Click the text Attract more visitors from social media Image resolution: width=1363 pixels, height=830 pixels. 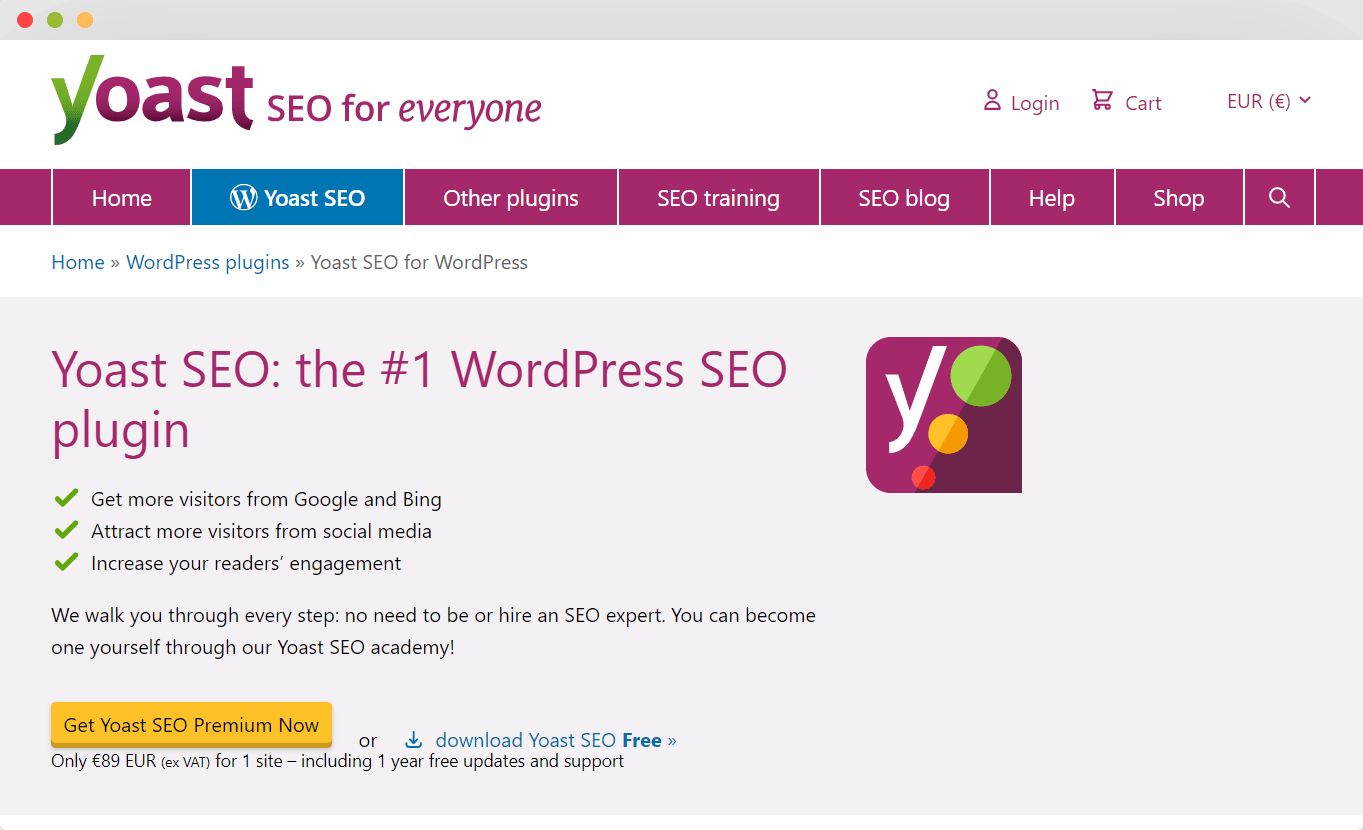click(x=261, y=531)
